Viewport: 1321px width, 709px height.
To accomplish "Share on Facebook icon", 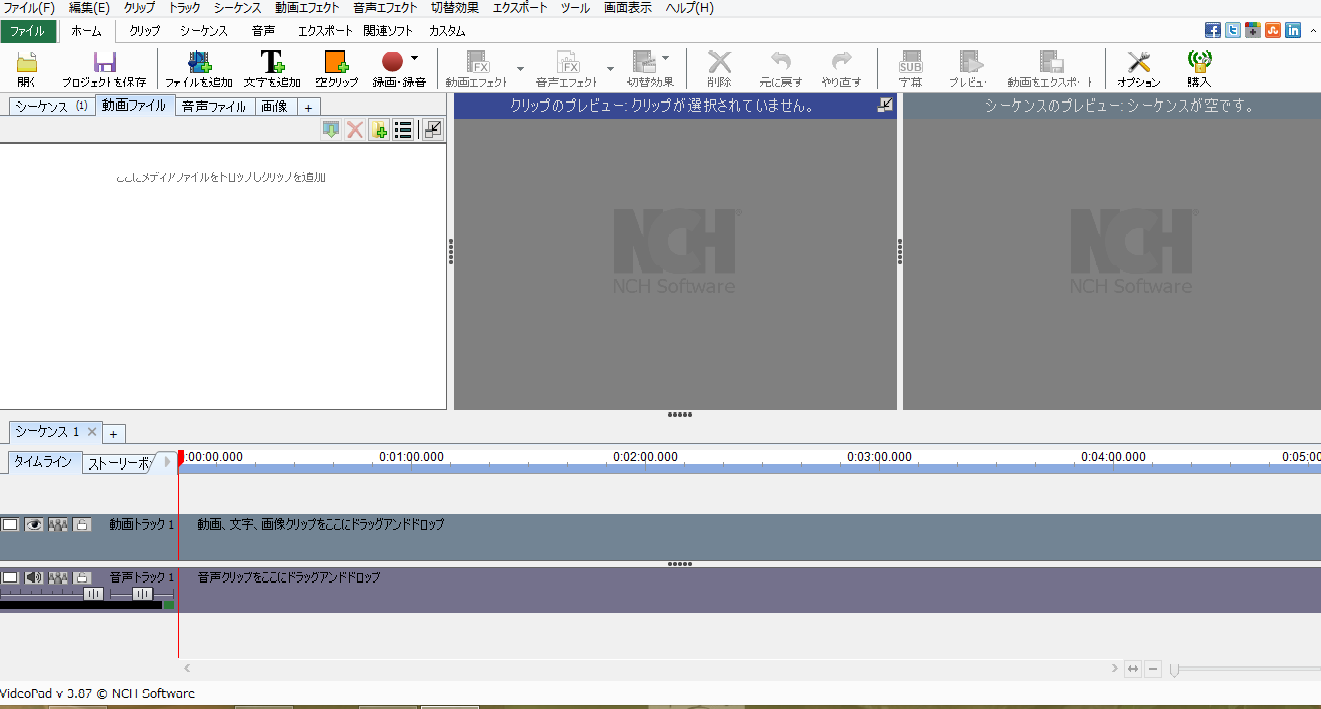I will click(x=1212, y=30).
